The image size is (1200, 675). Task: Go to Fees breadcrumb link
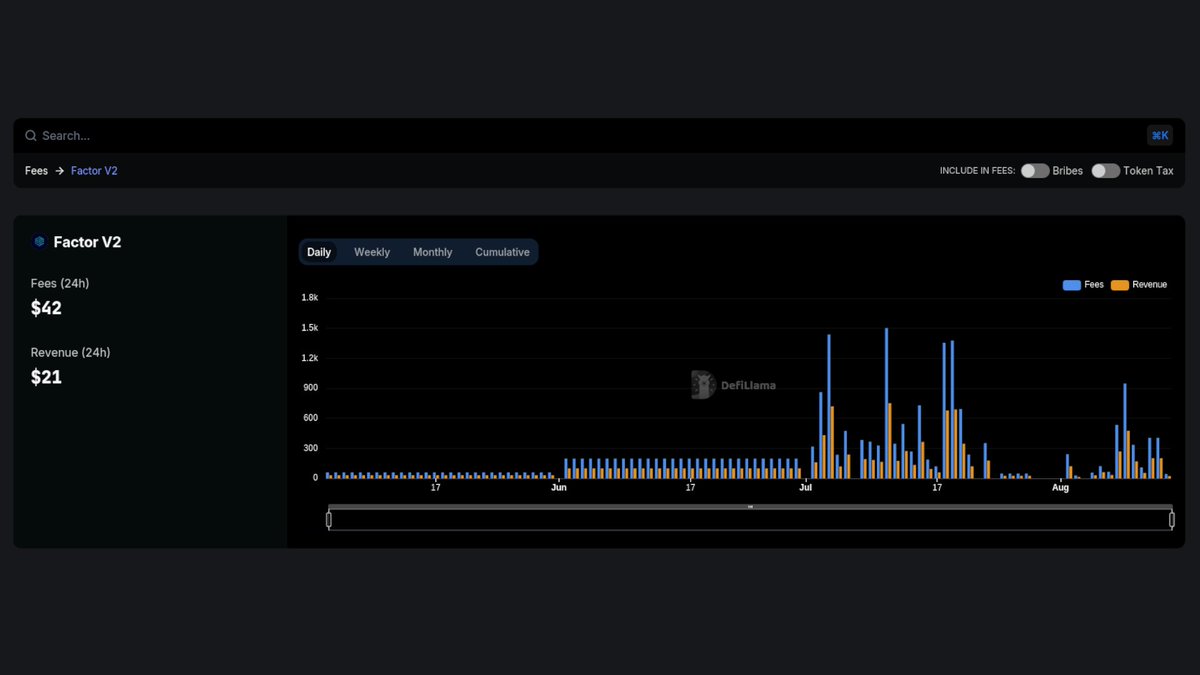pyautogui.click(x=37, y=171)
